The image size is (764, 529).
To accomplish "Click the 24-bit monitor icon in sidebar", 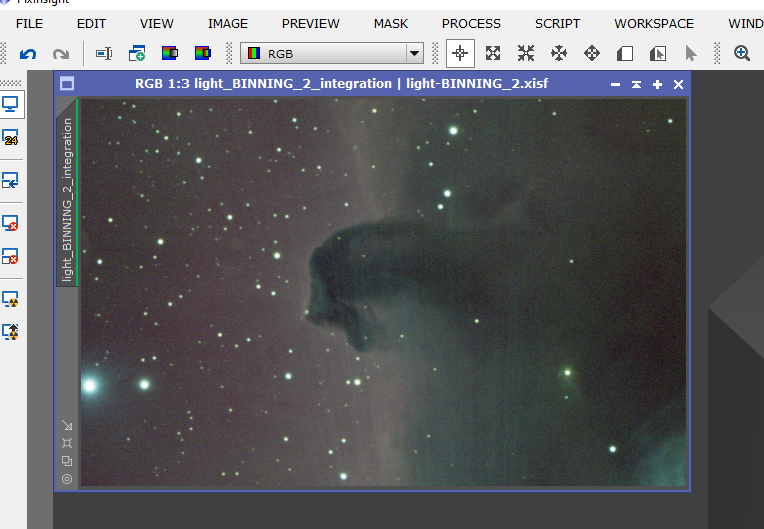I will pyautogui.click(x=10, y=138).
